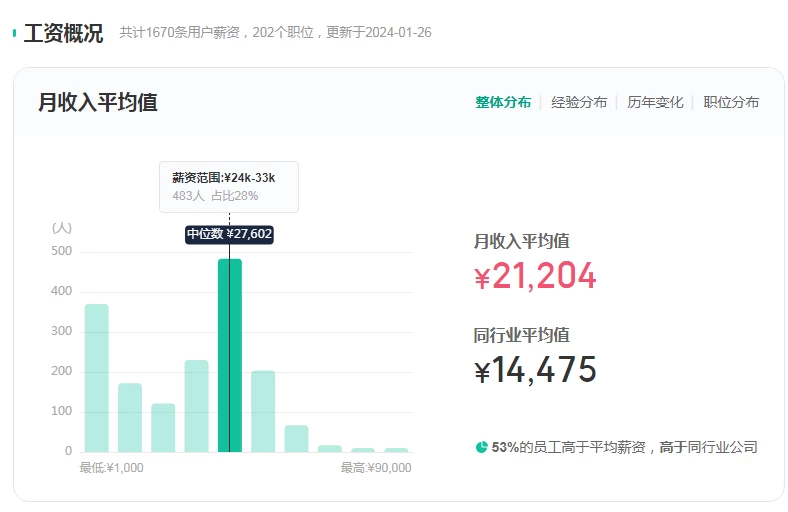This screenshot has width=788, height=512.
Task: Click the ¥14,475 industry average value
Action: pyautogui.click(x=535, y=370)
